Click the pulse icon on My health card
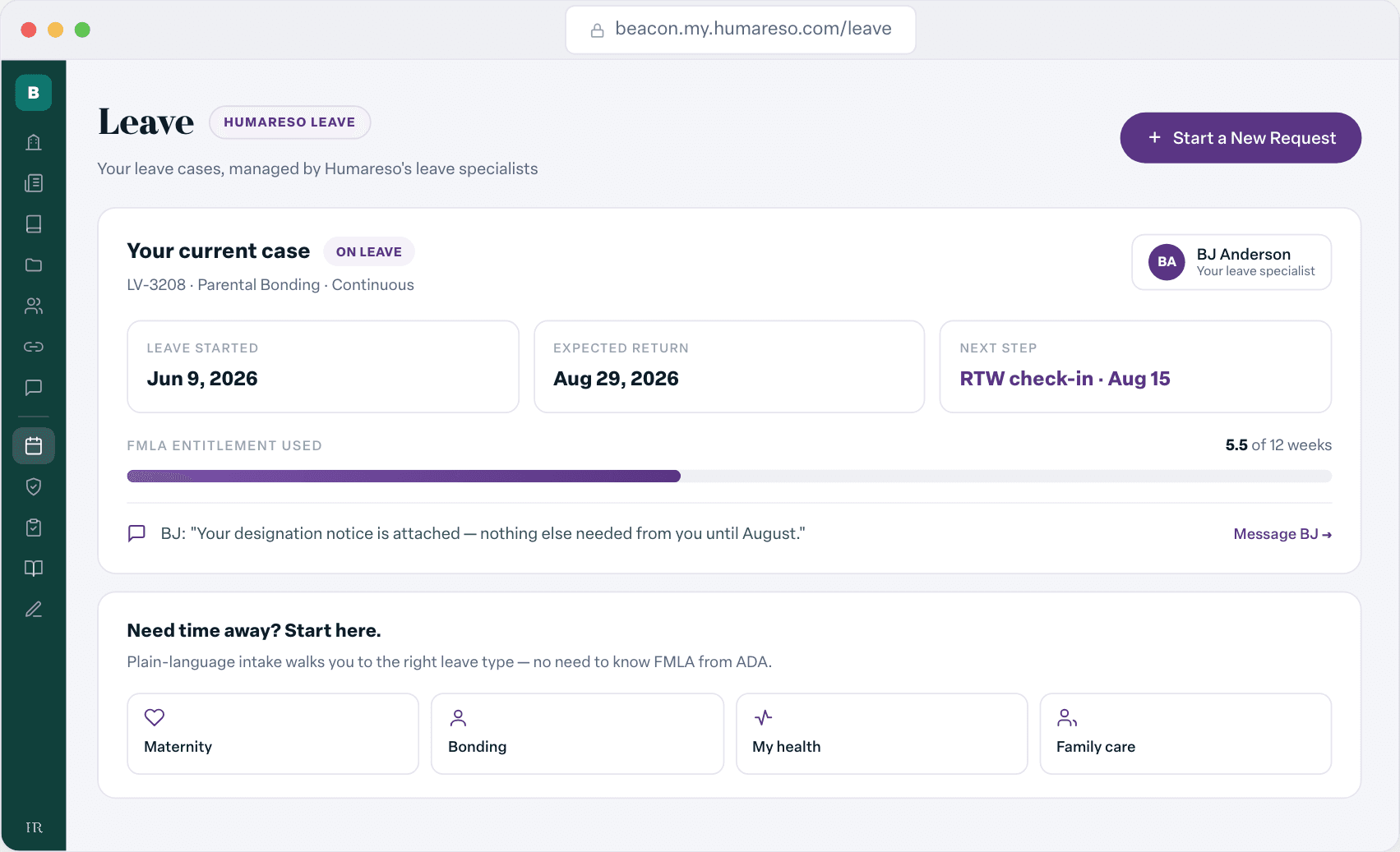Image resolution: width=1400 pixels, height=852 pixels. tap(764, 717)
